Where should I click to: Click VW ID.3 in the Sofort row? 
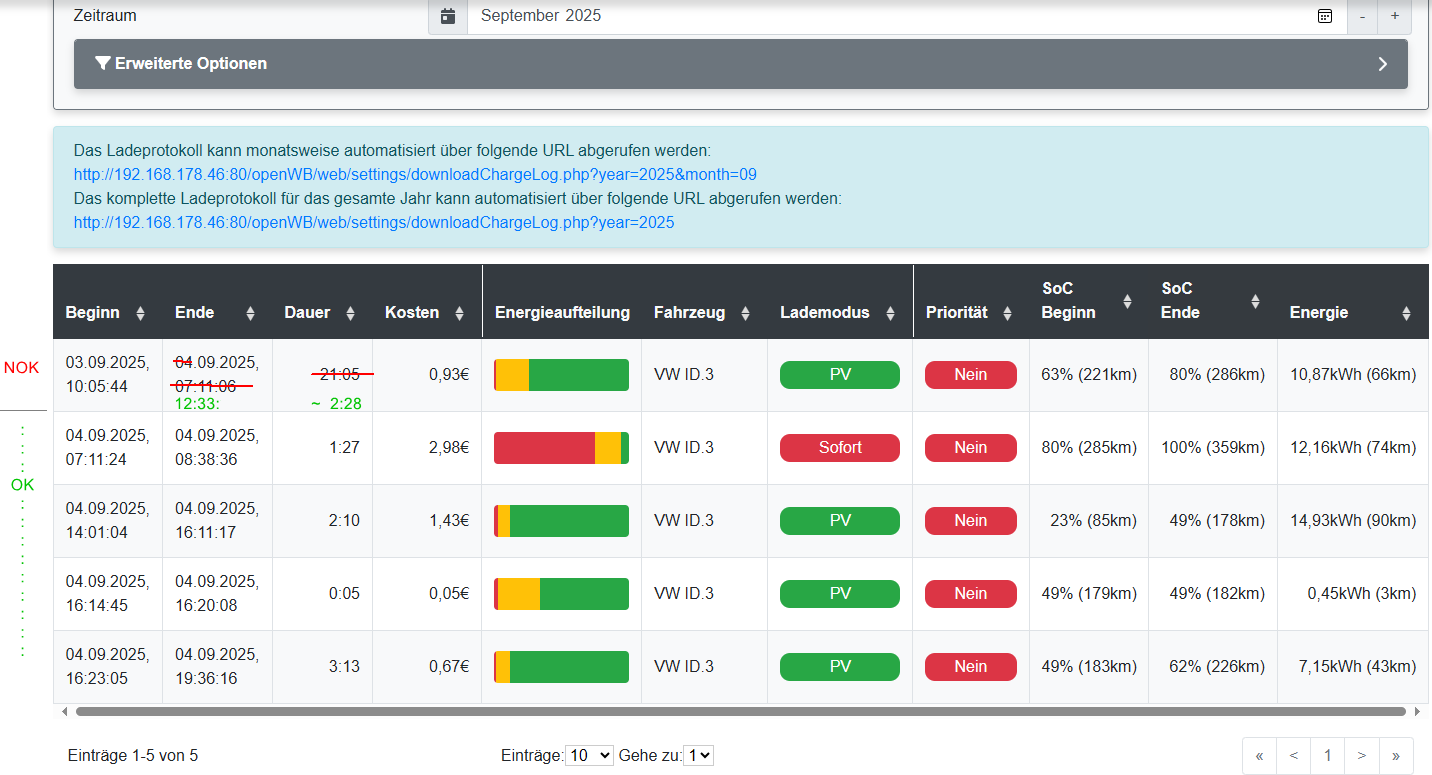tap(684, 448)
